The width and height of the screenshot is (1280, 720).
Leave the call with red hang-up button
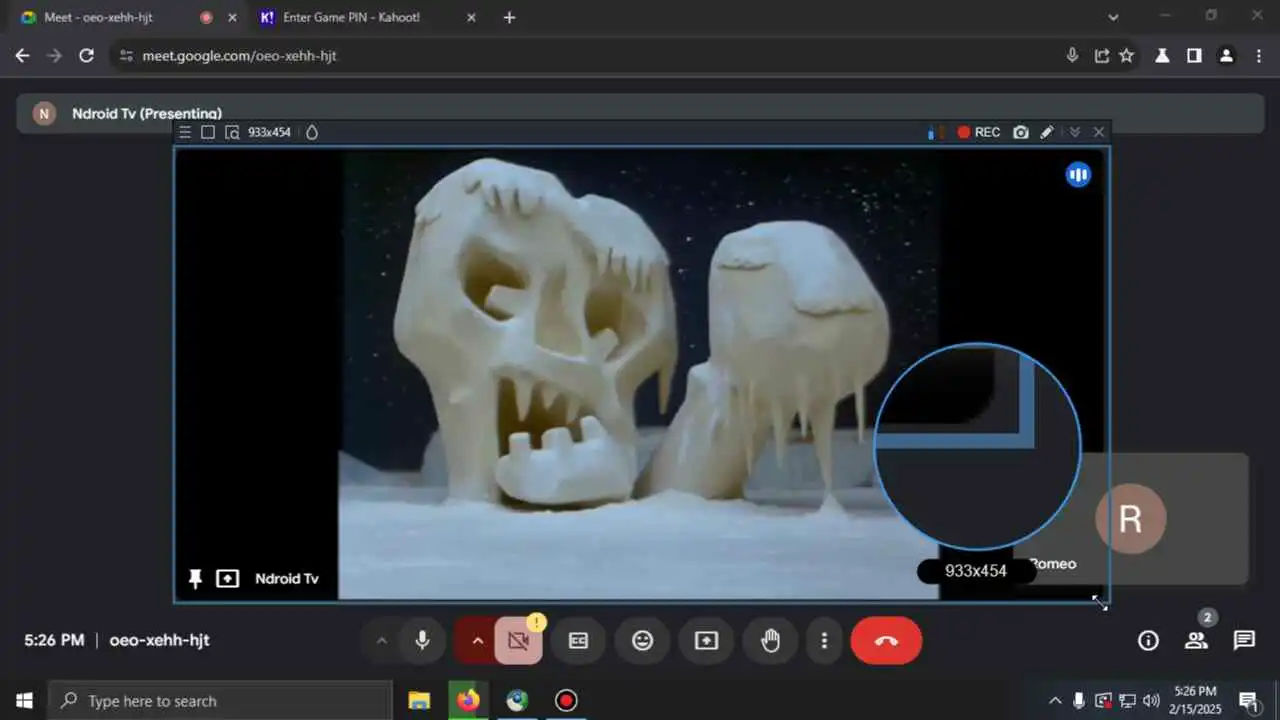[x=886, y=641]
